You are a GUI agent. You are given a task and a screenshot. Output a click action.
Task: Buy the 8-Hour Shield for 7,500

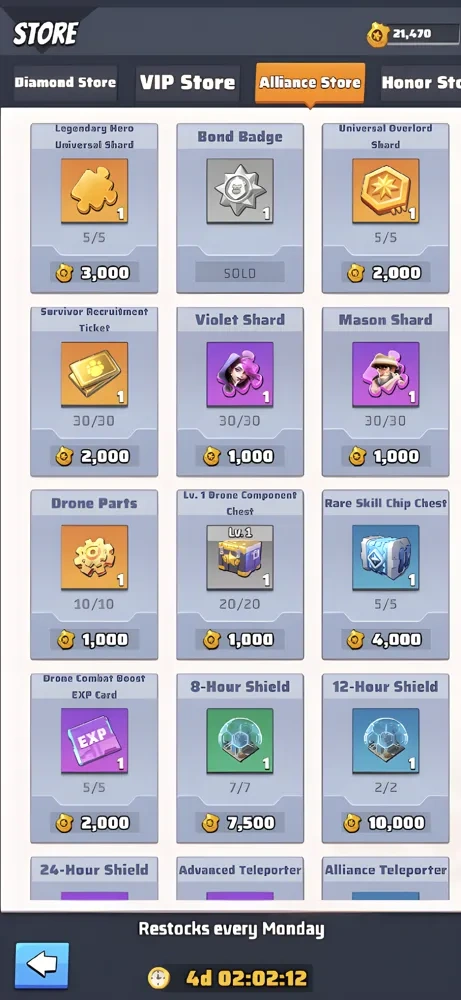240,823
